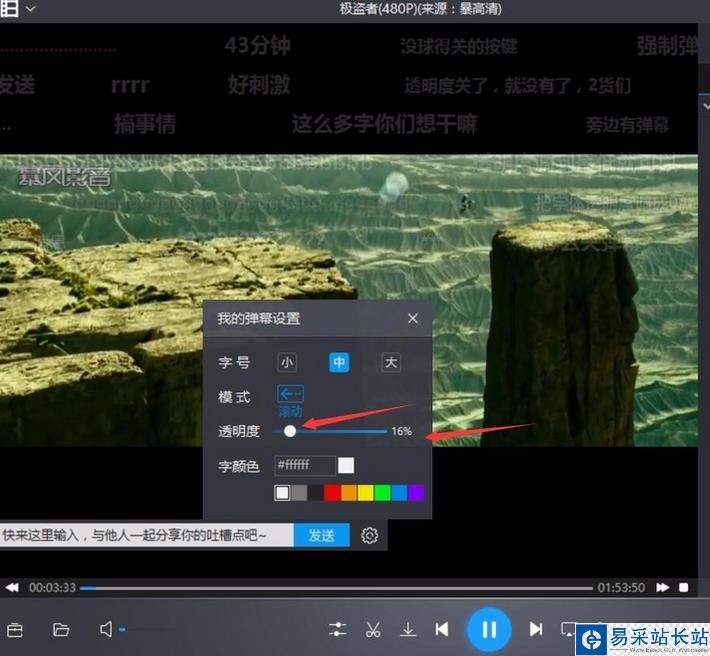This screenshot has height=656, width=710.
Task: Click the scissors clip icon
Action: pyautogui.click(x=373, y=629)
